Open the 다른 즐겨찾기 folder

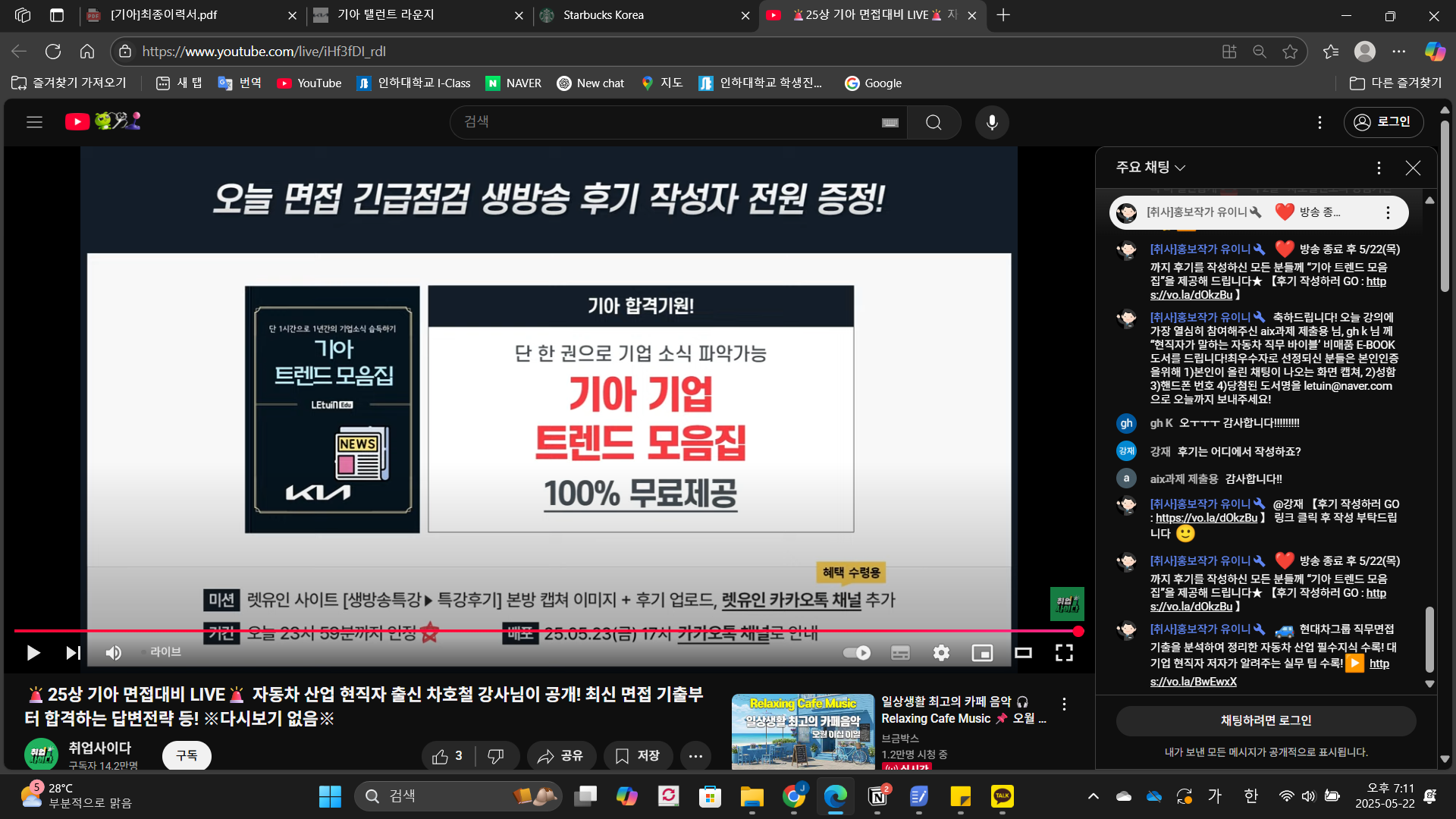click(x=1396, y=83)
